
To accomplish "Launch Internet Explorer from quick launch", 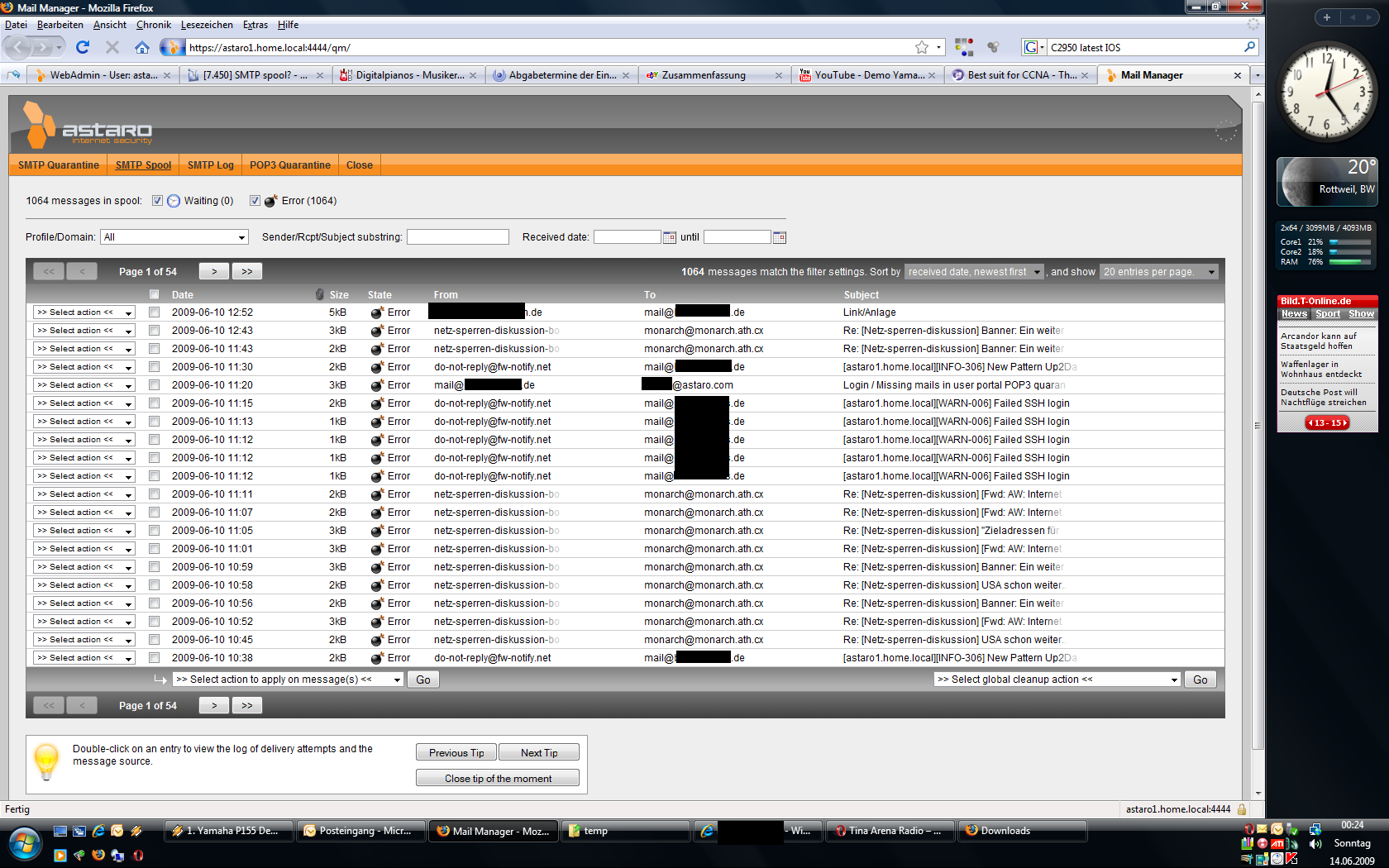I will pyautogui.click(x=98, y=831).
